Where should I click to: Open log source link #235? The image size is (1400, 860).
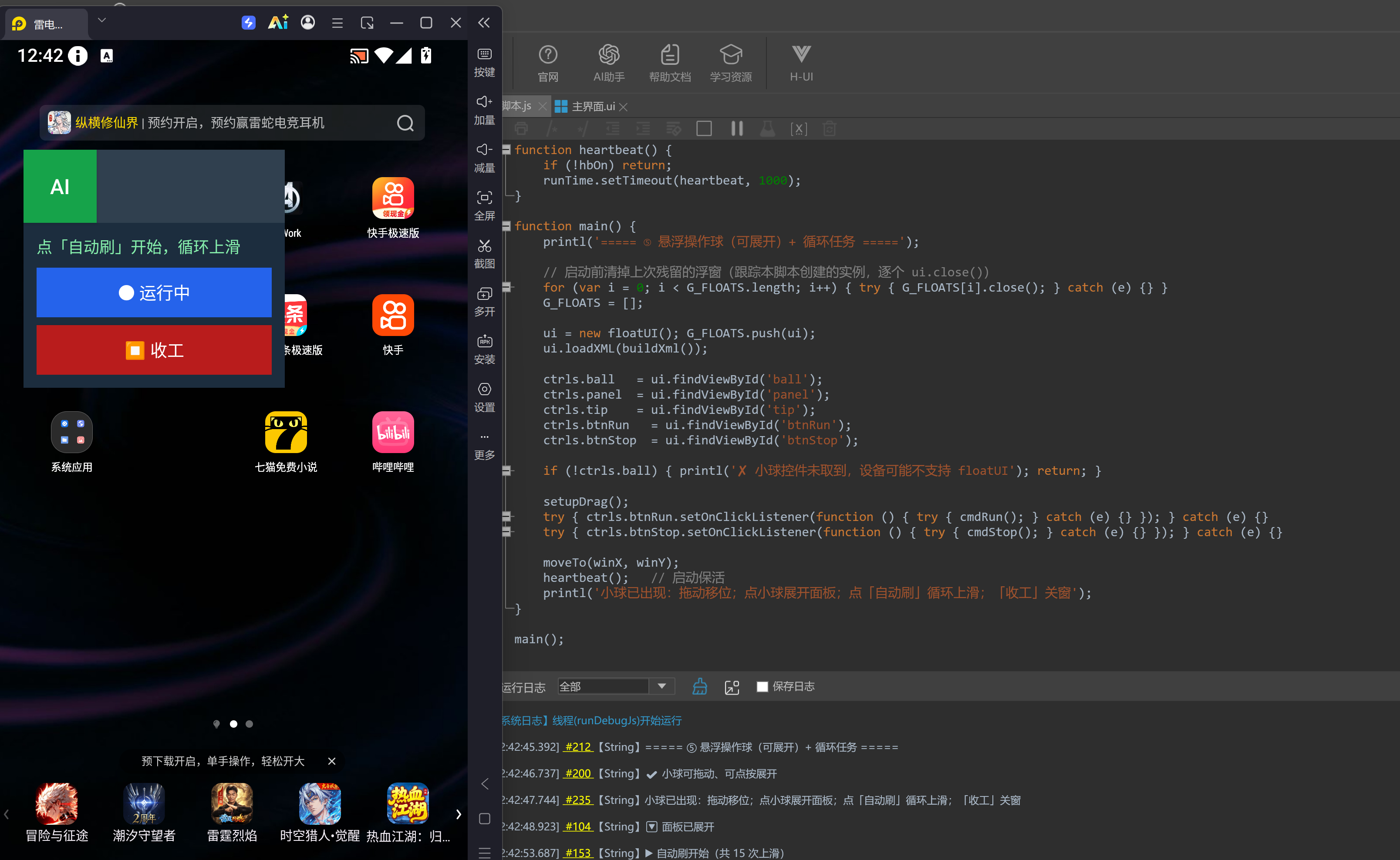pos(578,800)
